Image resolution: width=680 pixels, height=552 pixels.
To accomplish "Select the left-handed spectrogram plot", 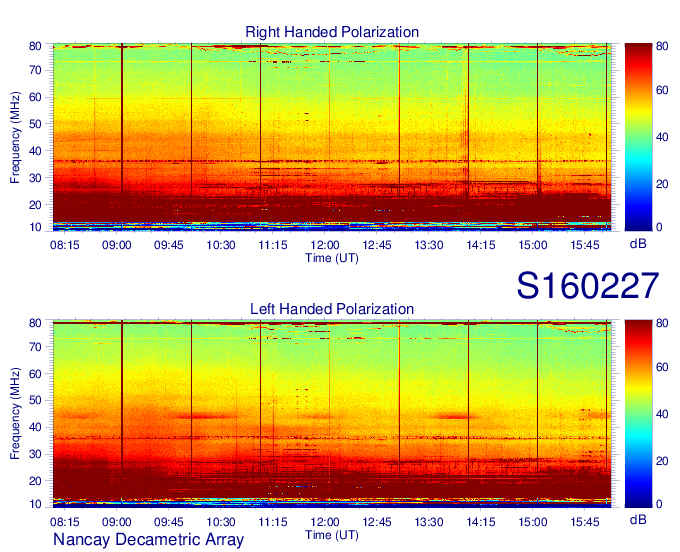I will [332, 414].
